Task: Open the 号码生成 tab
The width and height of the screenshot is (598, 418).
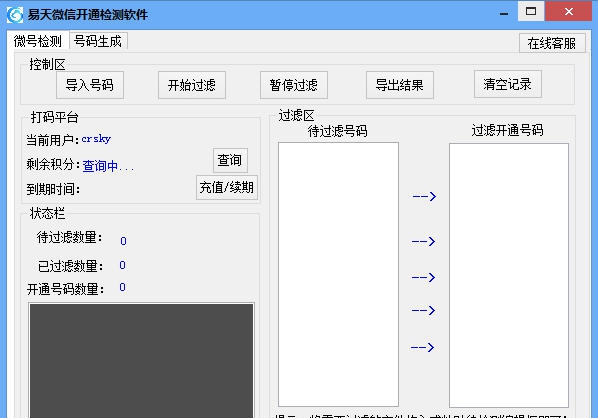Action: (98, 41)
